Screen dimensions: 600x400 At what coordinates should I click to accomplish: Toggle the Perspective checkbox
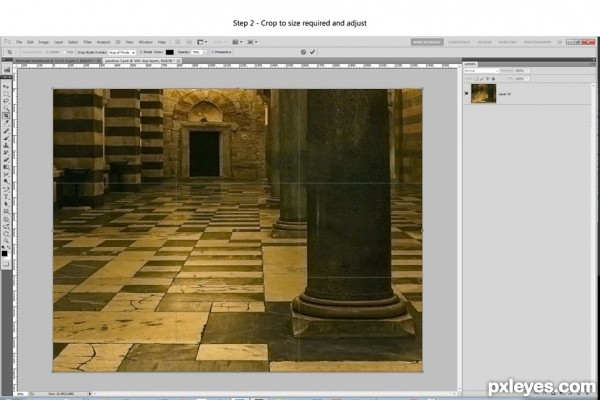(x=212, y=52)
